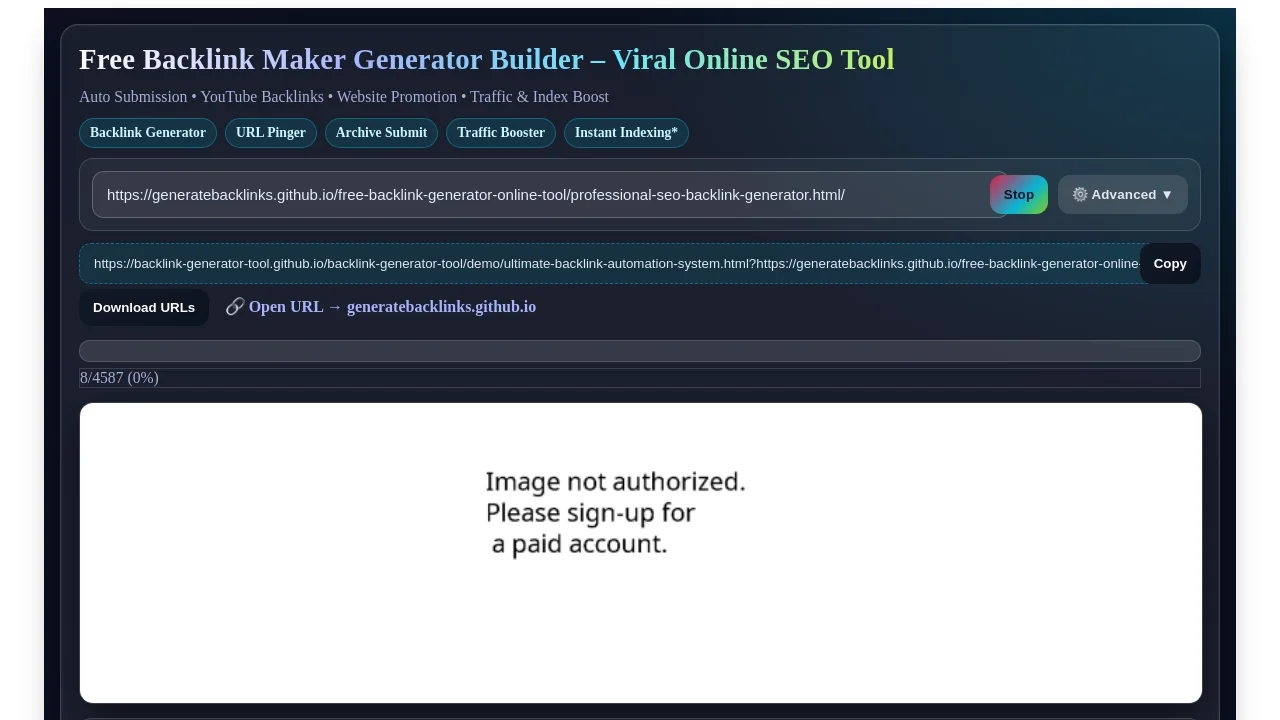Select the Instant Indexing* pill
The width and height of the screenshot is (1280, 720).
(626, 133)
